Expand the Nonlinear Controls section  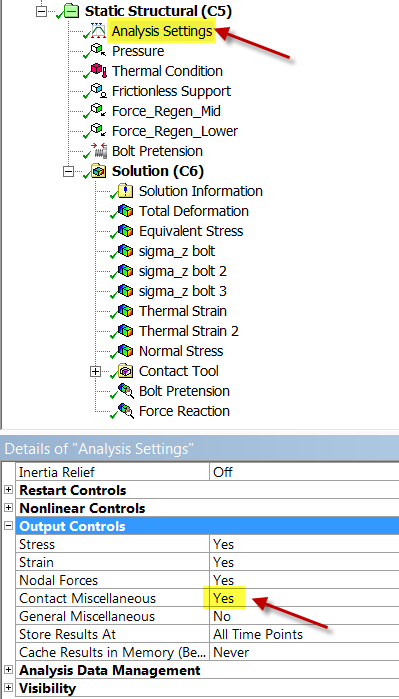[8, 508]
